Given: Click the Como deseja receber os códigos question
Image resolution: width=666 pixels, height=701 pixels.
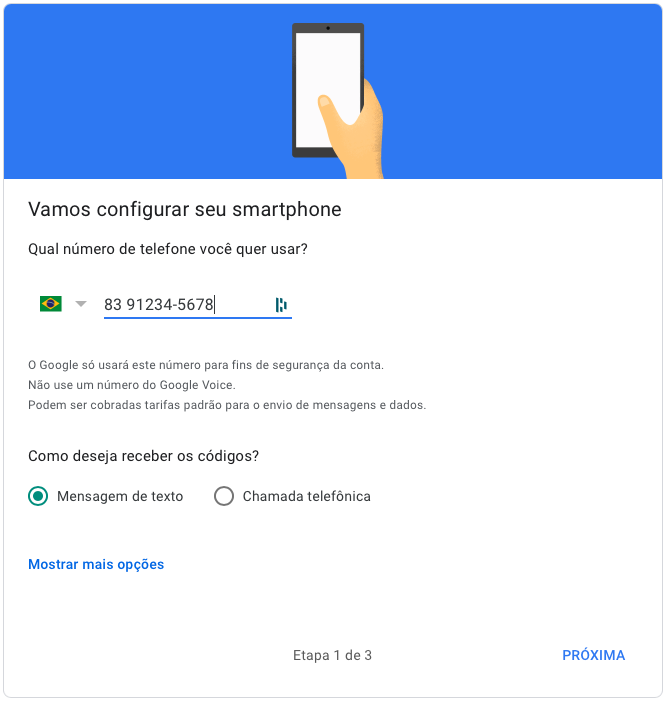Looking at the screenshot, I should pyautogui.click(x=143, y=456).
